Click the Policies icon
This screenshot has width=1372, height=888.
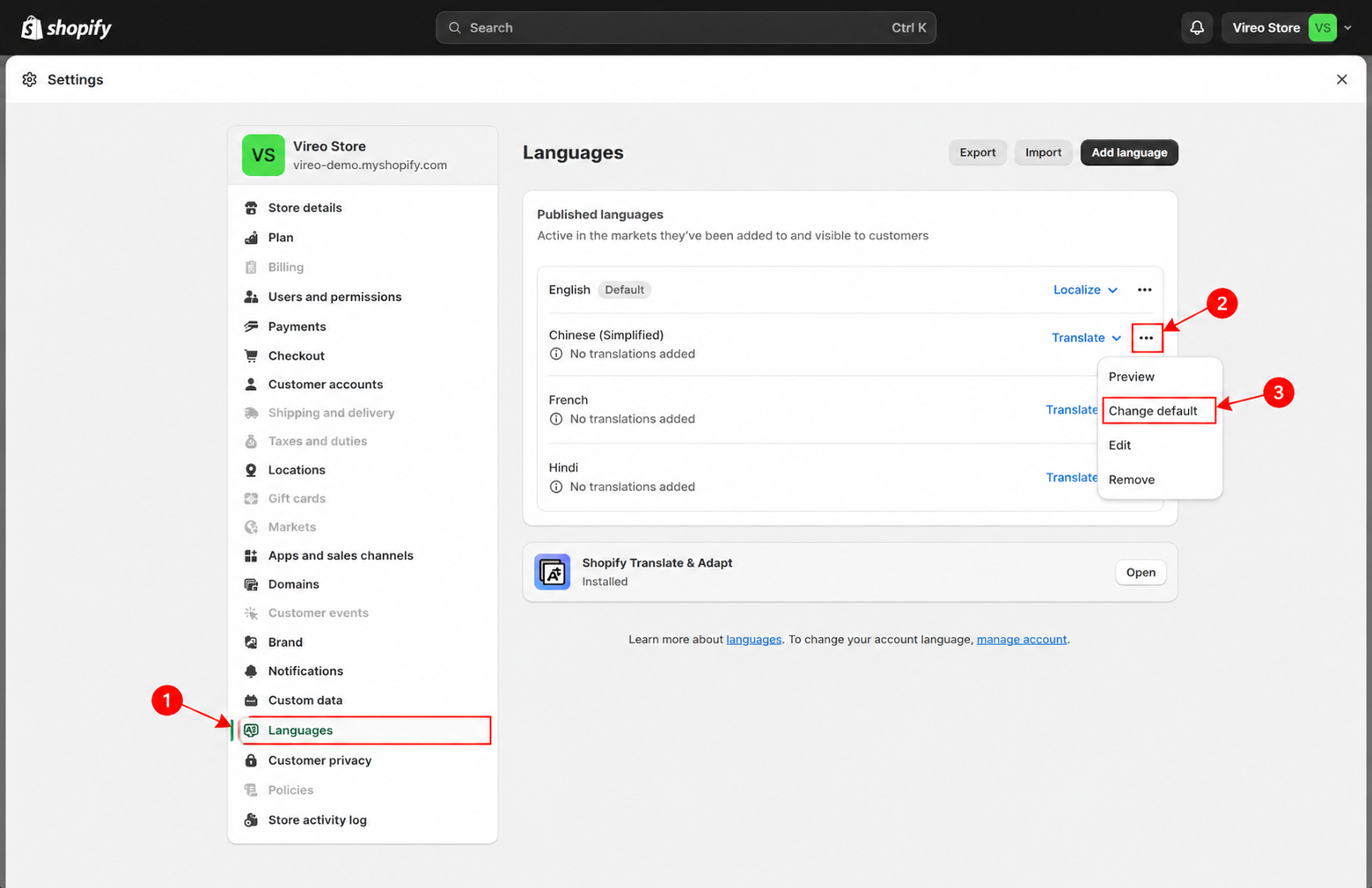pos(251,790)
